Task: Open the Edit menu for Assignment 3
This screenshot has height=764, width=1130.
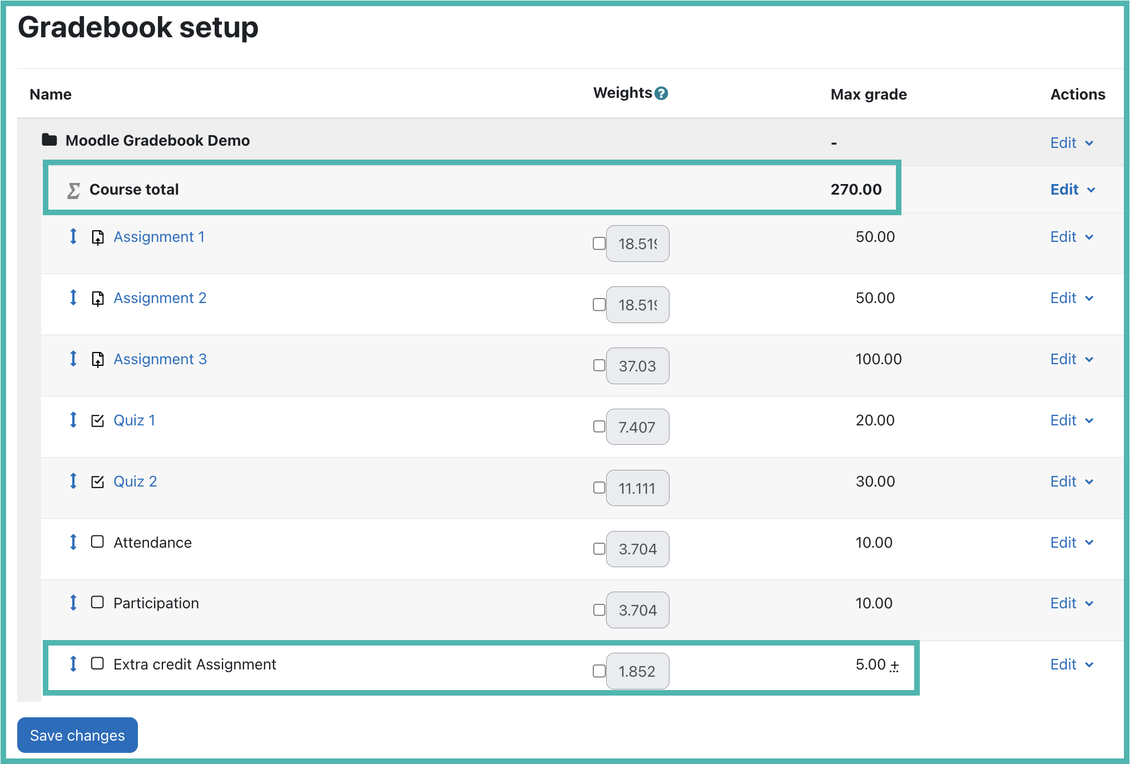Action: point(1071,359)
